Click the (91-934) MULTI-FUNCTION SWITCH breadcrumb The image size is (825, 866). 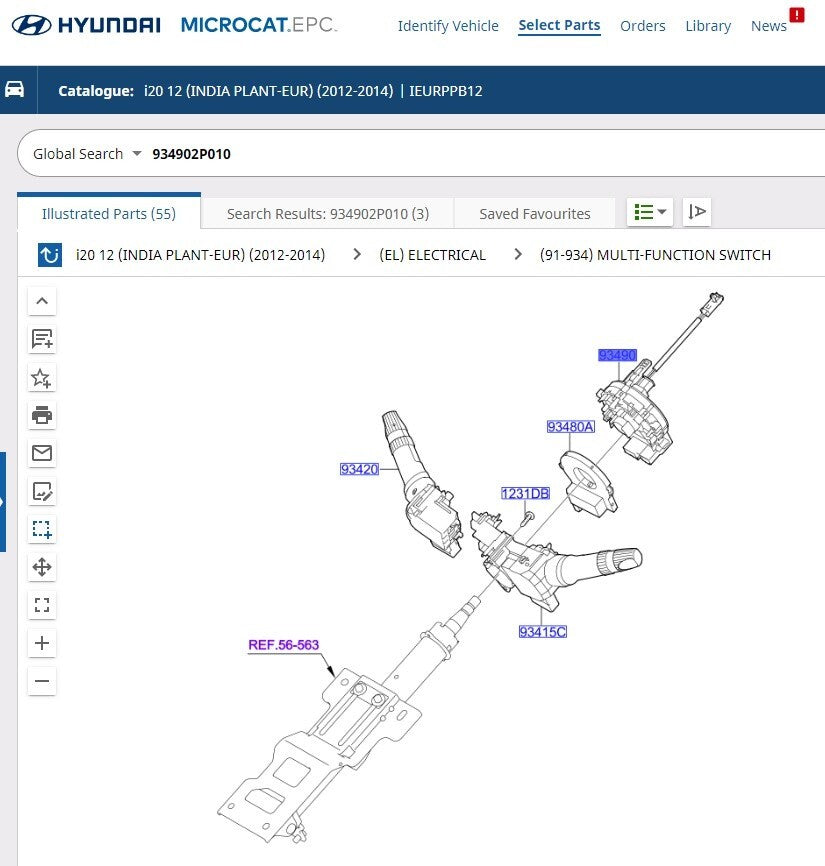(x=655, y=255)
